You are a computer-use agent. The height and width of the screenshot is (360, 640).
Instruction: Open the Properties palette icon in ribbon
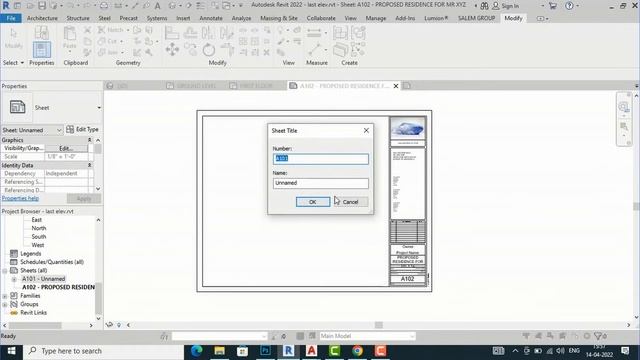[42, 50]
